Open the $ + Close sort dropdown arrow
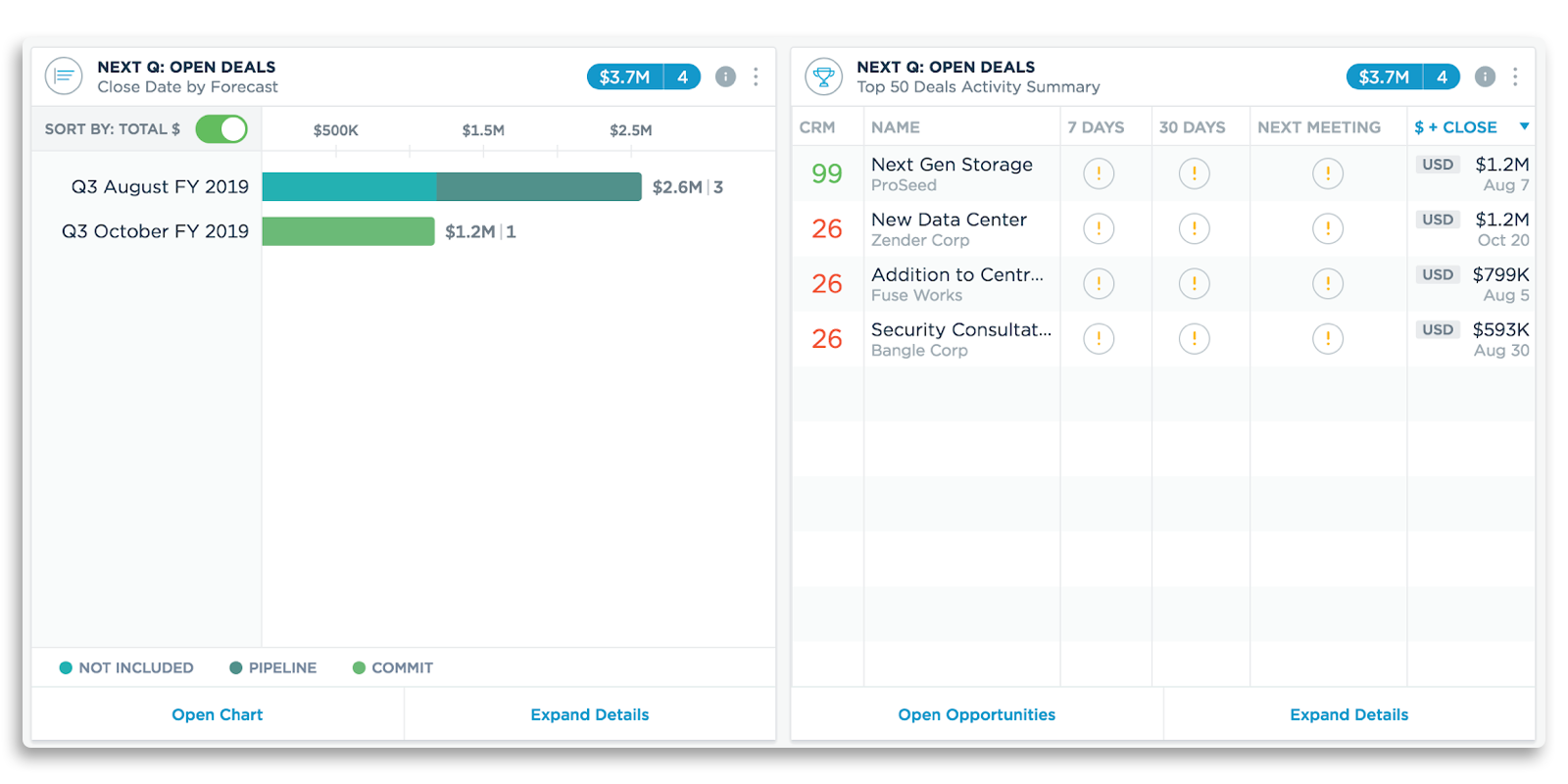Screen dimensions: 1568x784 (x=1524, y=126)
